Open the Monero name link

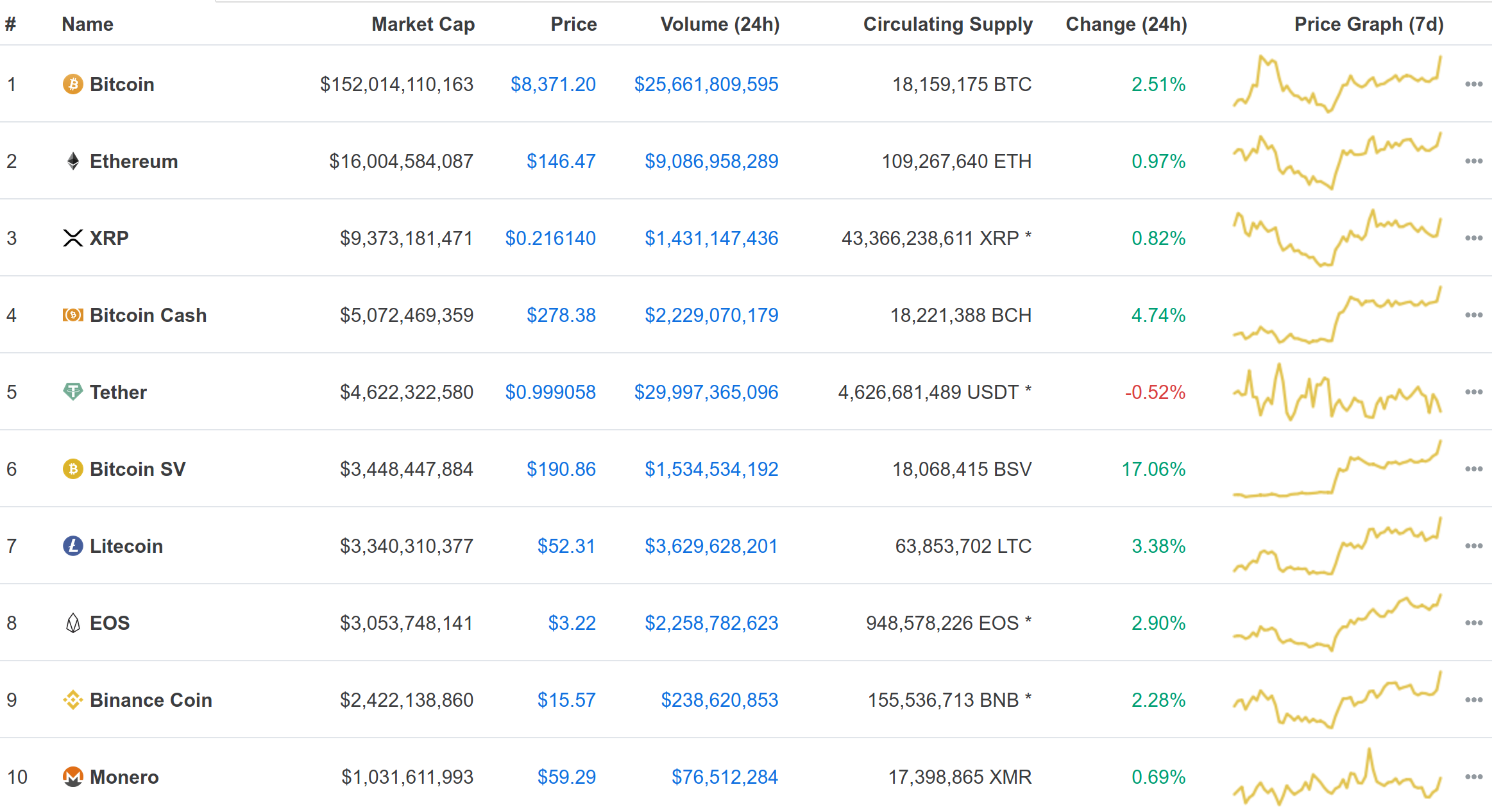coord(124,777)
